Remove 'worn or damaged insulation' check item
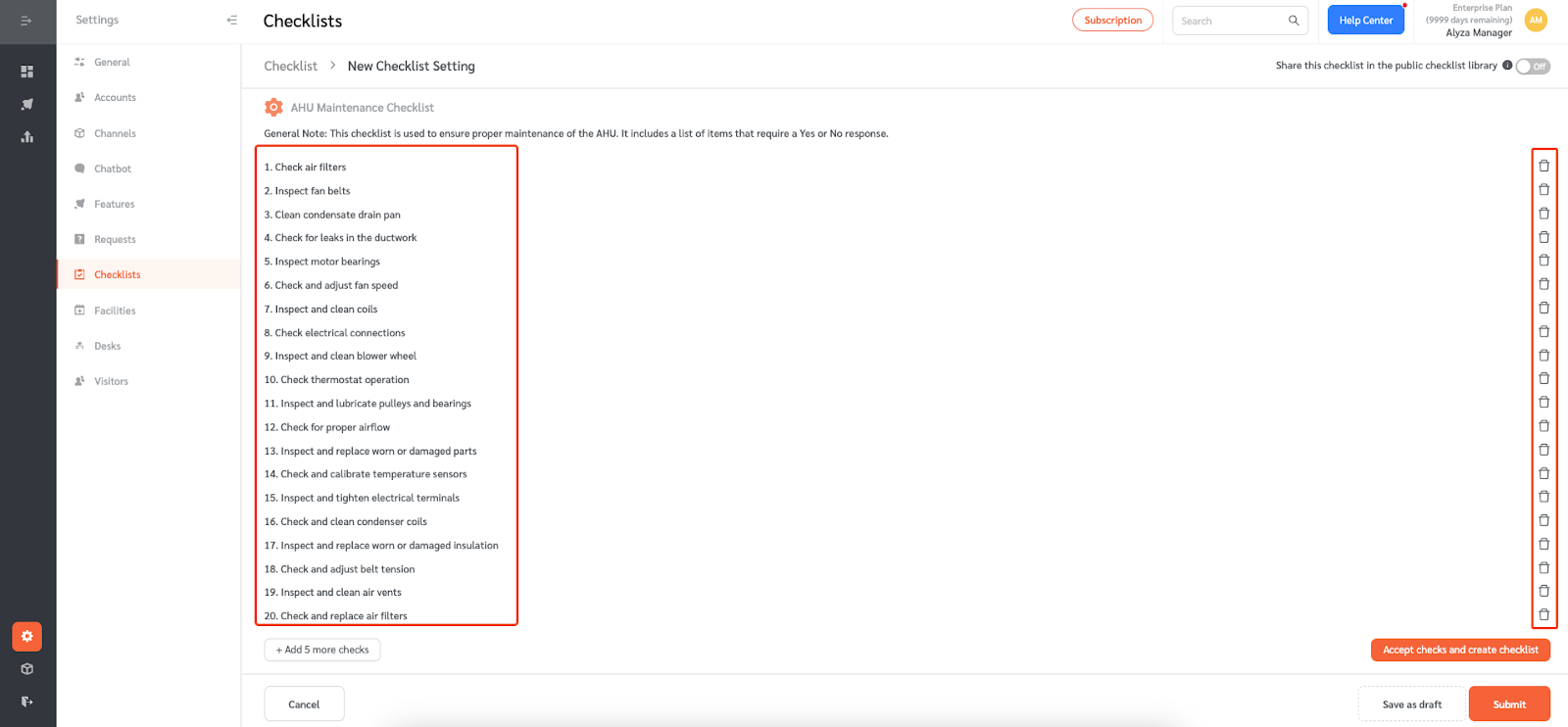The width and height of the screenshot is (1568, 727). point(1543,544)
